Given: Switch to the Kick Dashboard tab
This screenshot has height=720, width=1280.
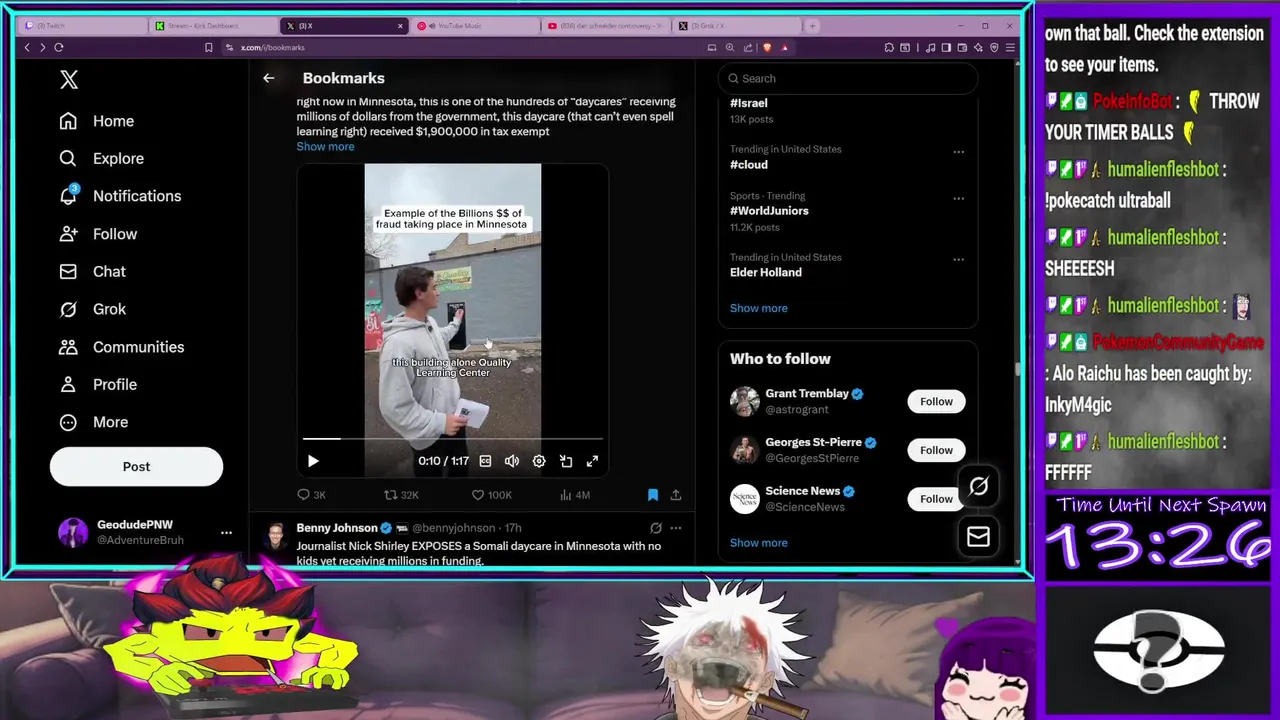Looking at the screenshot, I should click(x=214, y=26).
